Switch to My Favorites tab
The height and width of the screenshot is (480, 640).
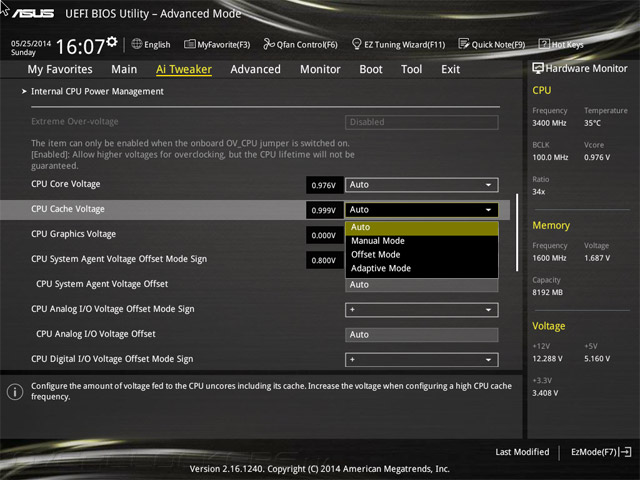[60, 69]
